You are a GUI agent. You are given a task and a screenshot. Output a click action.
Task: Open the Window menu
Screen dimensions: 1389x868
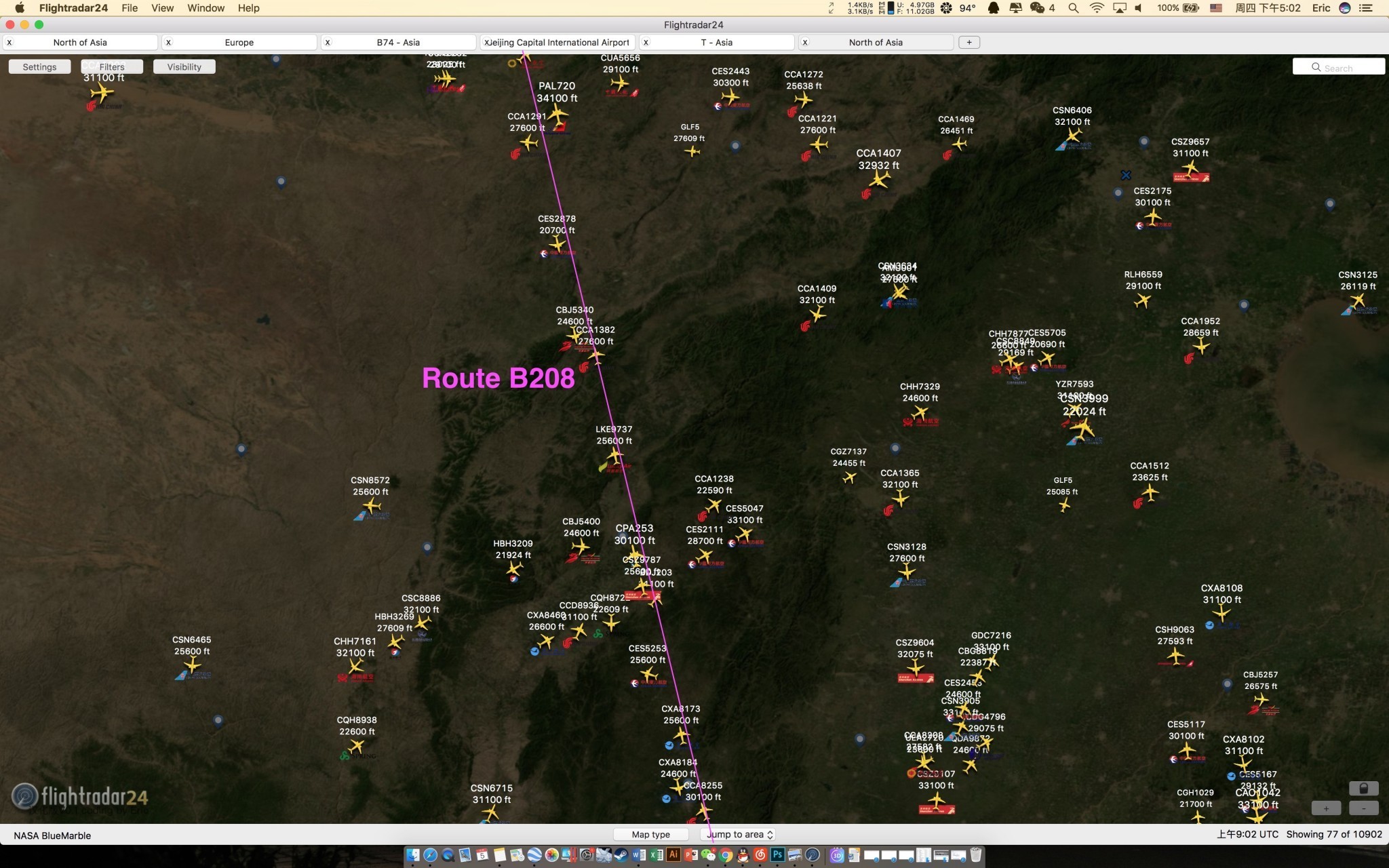206,8
